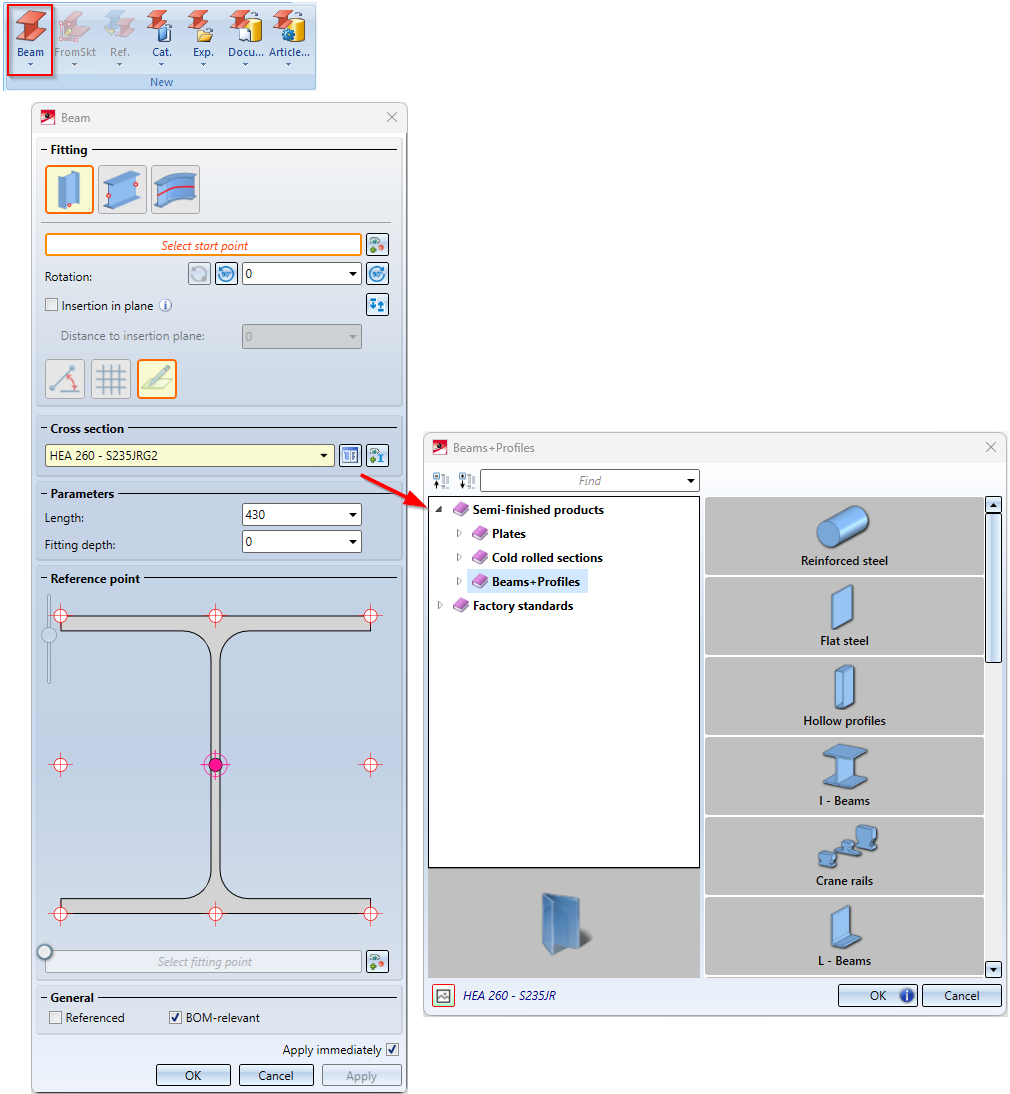The image size is (1010, 1094).
Task: Rotate 90 degrees clockwise
Action: (377, 274)
